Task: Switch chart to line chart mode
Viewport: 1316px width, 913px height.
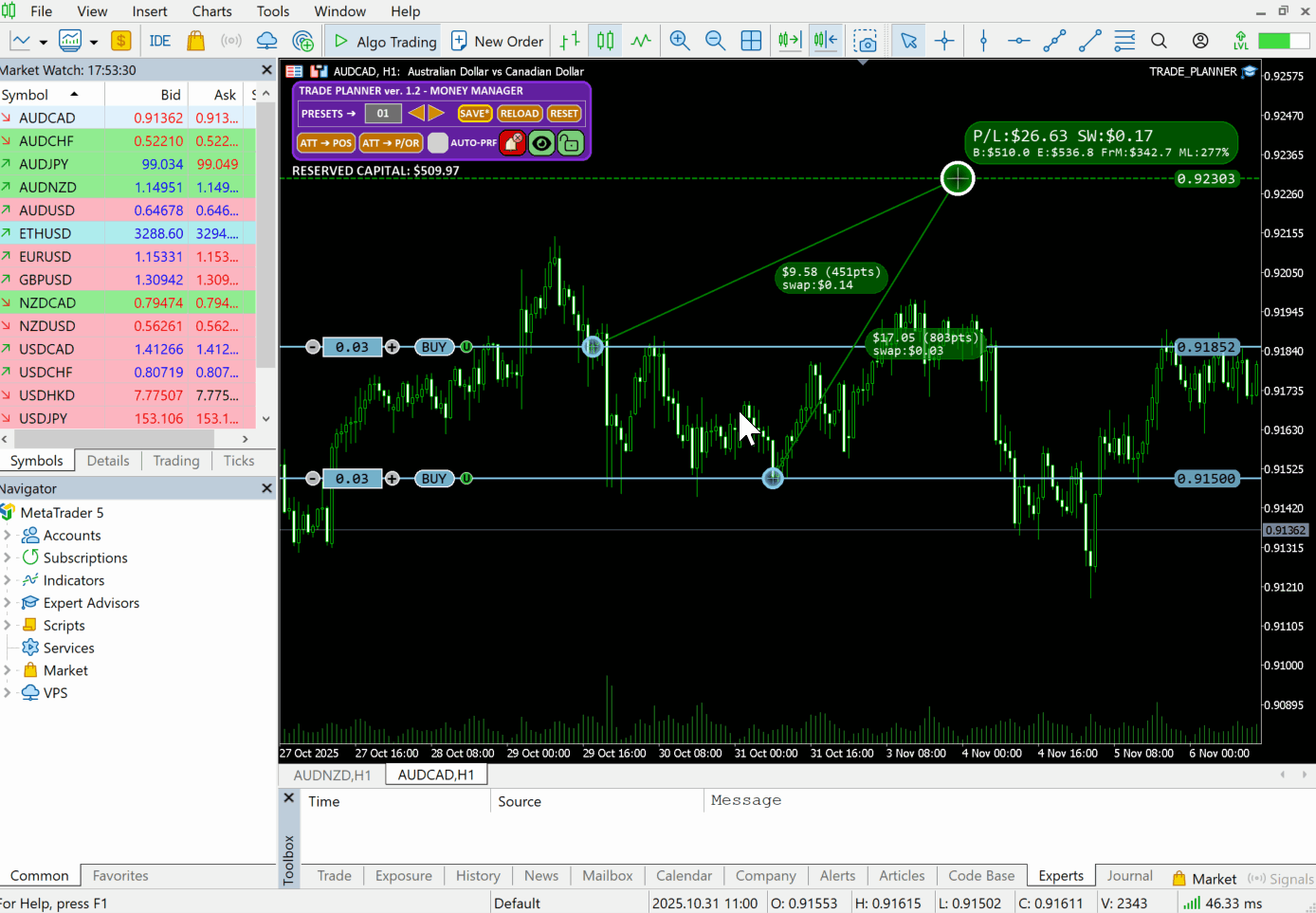Action: click(640, 41)
